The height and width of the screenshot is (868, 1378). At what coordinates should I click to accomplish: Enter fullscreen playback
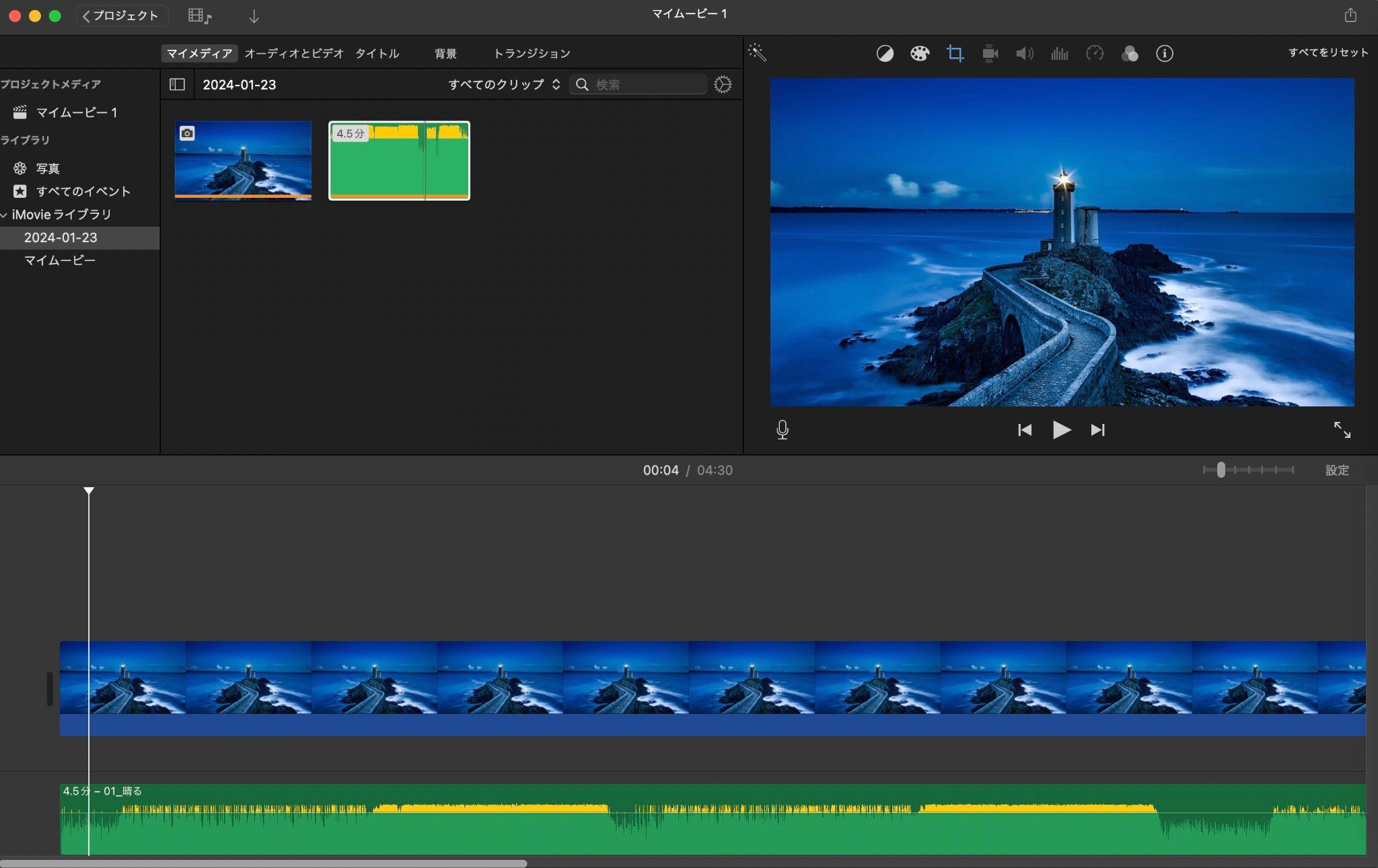tap(1342, 429)
